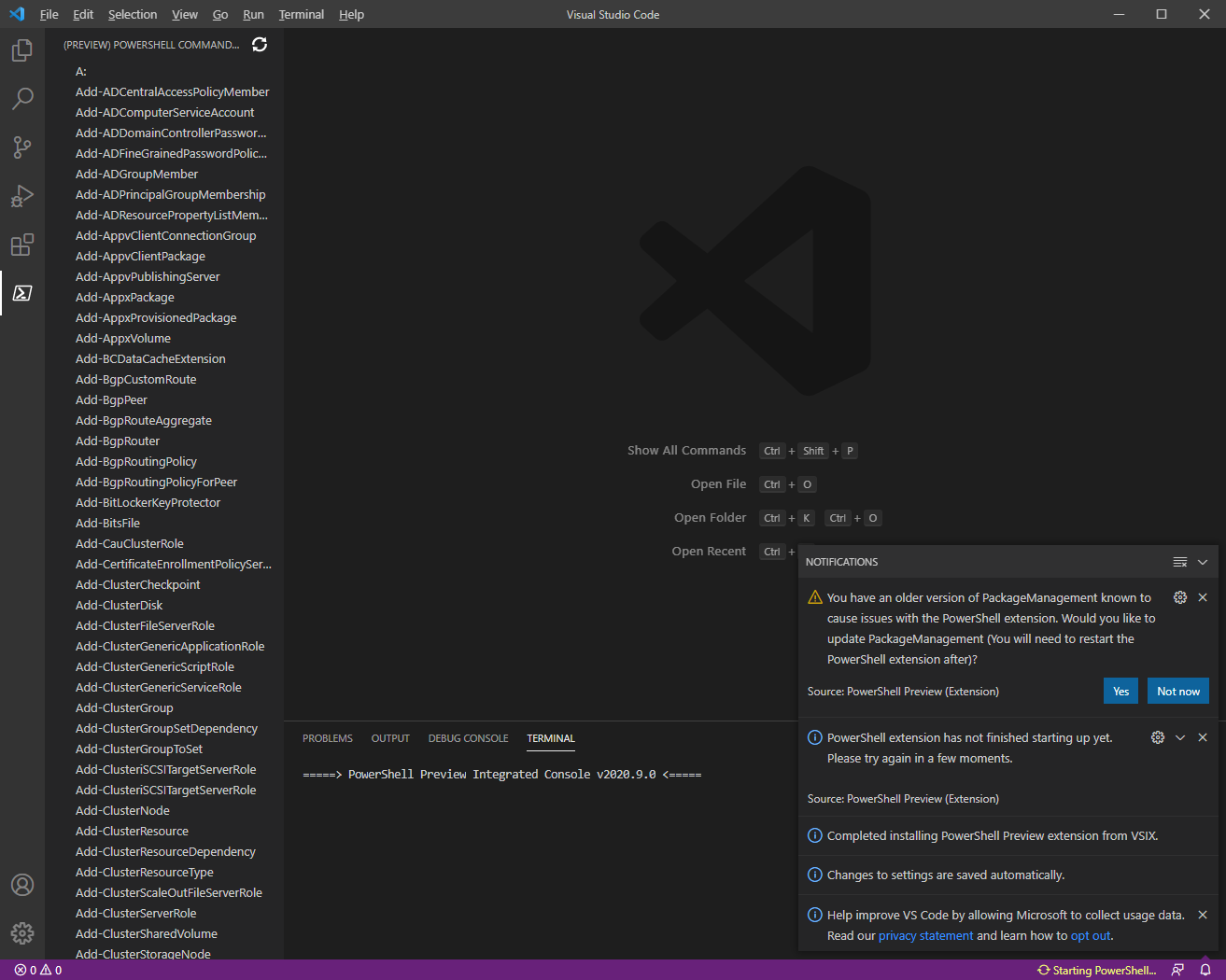The height and width of the screenshot is (980, 1226).
Task: Open the Edit menu
Action: (x=83, y=14)
